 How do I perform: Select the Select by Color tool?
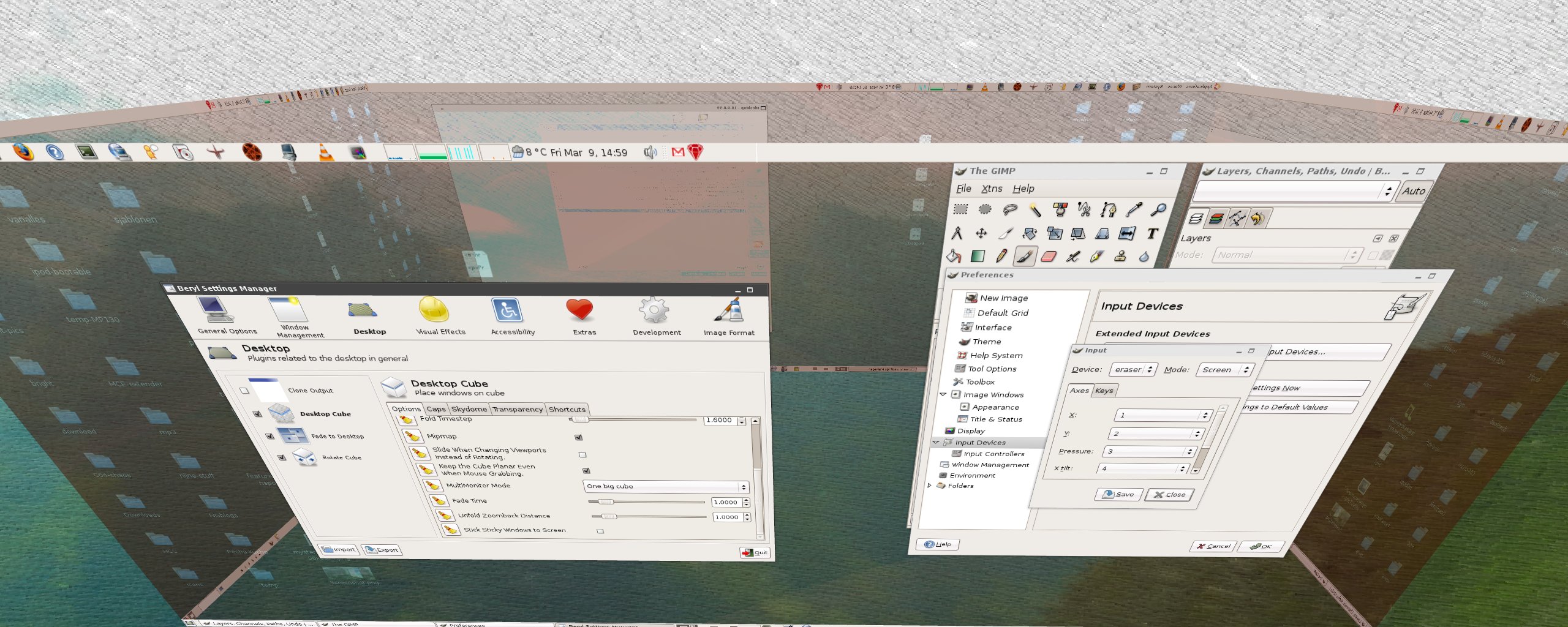click(1060, 209)
